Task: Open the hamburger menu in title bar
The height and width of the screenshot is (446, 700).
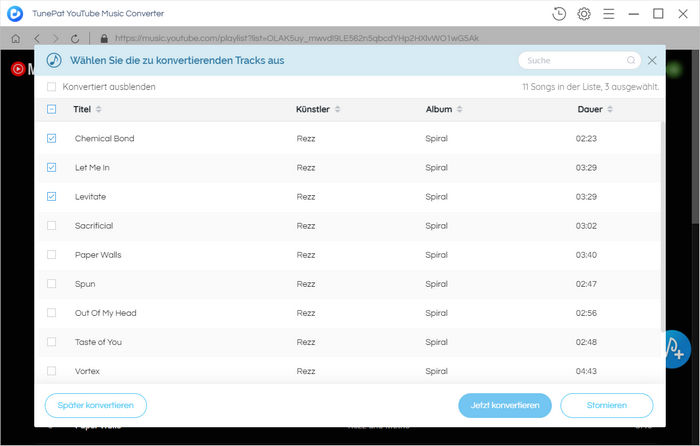Action: pos(608,14)
